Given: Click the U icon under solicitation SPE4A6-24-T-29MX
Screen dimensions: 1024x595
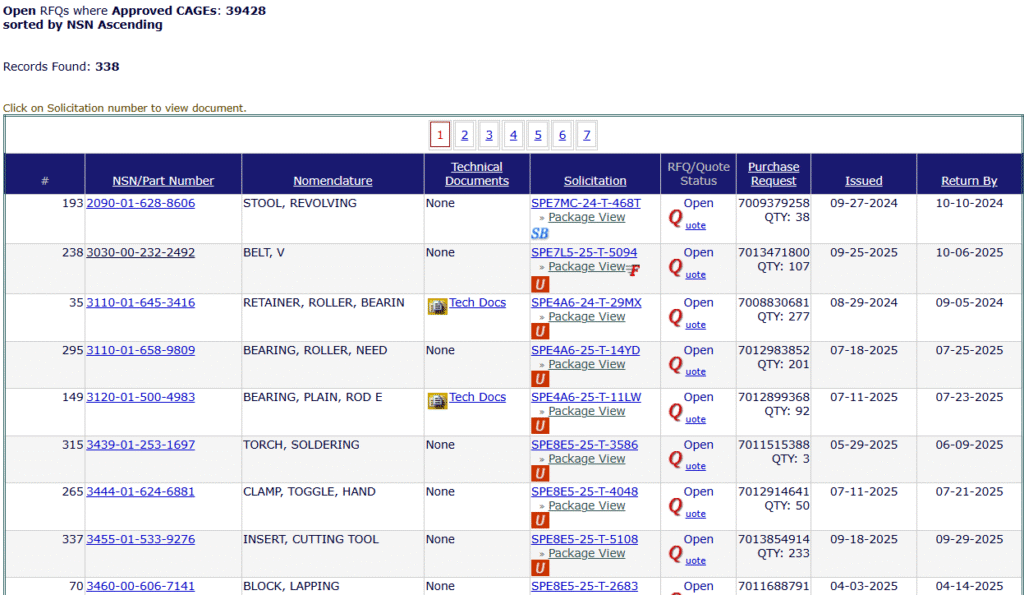Looking at the screenshot, I should pos(540,332).
